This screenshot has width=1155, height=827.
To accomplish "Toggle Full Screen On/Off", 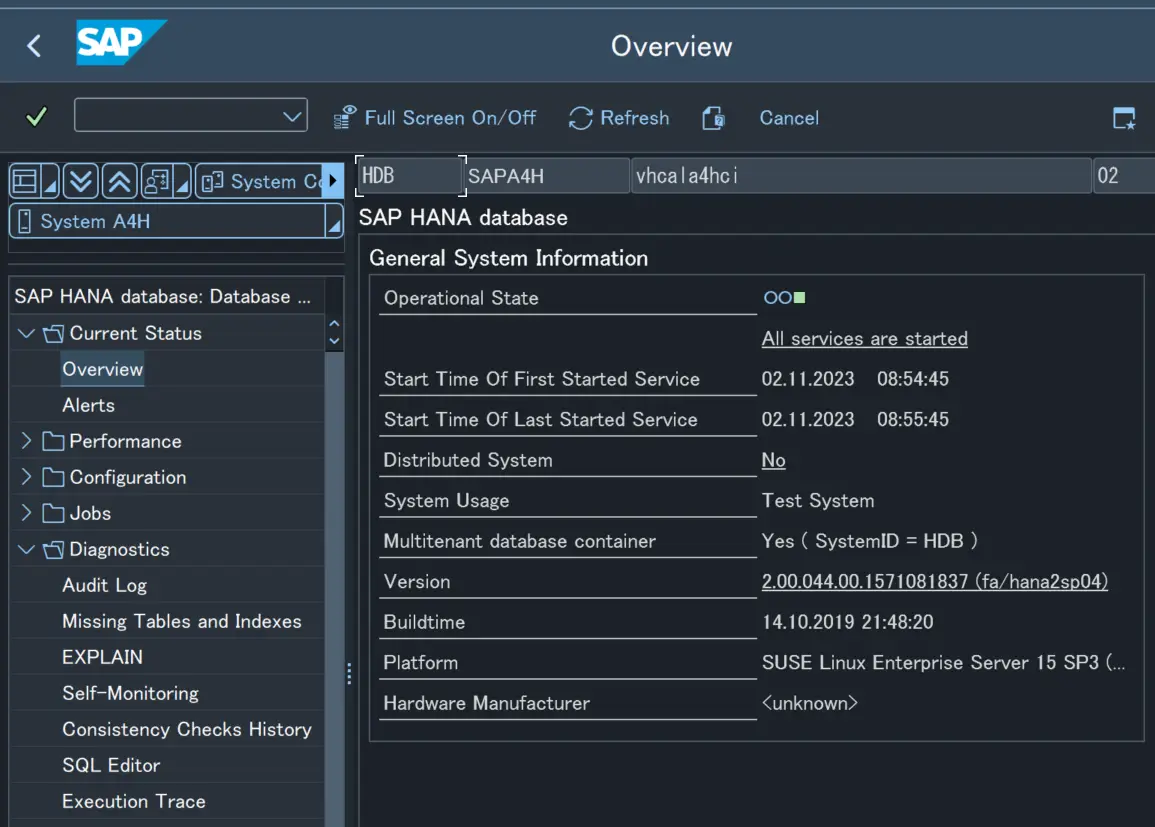I will coord(435,118).
